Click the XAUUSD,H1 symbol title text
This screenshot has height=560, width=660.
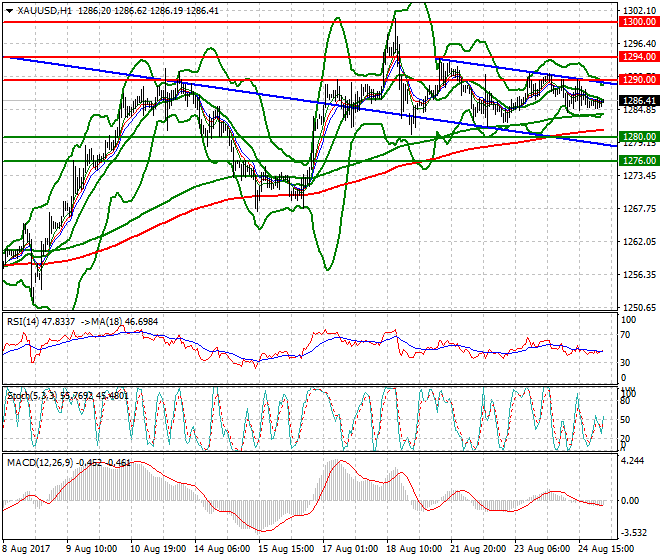click(45, 11)
